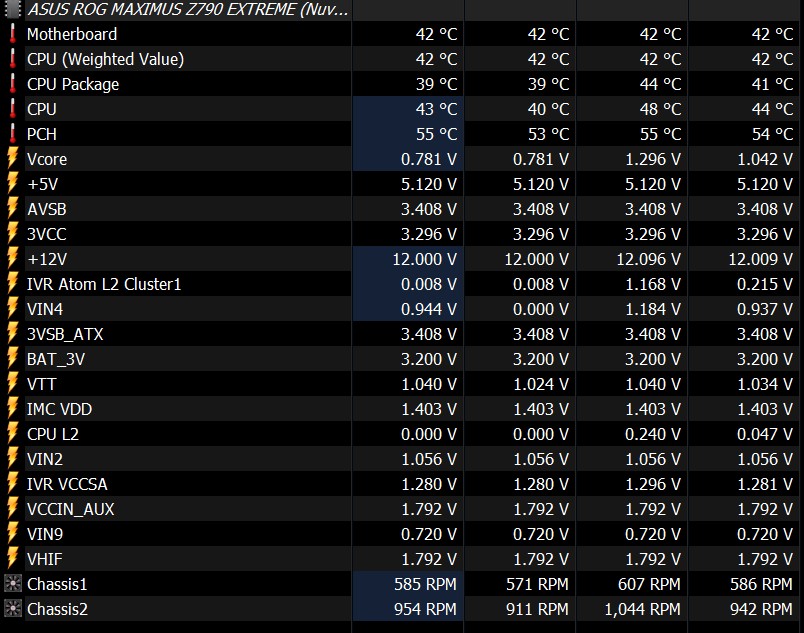The height and width of the screenshot is (633, 804).
Task: Click the fan icon beside Chassis1
Action: (13, 584)
